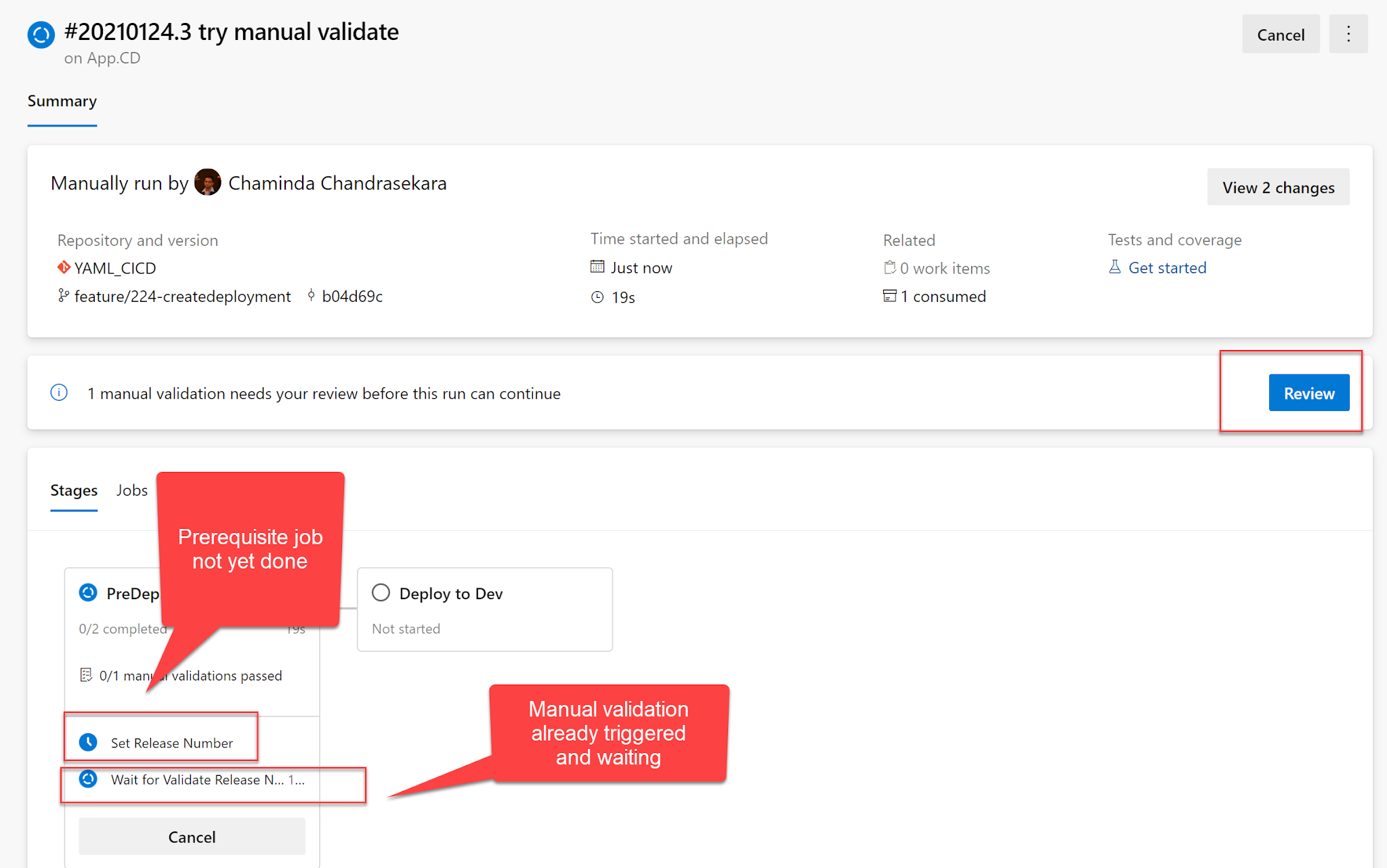Click the Get started link
Screen dimensions: 1387x868
1166,267
